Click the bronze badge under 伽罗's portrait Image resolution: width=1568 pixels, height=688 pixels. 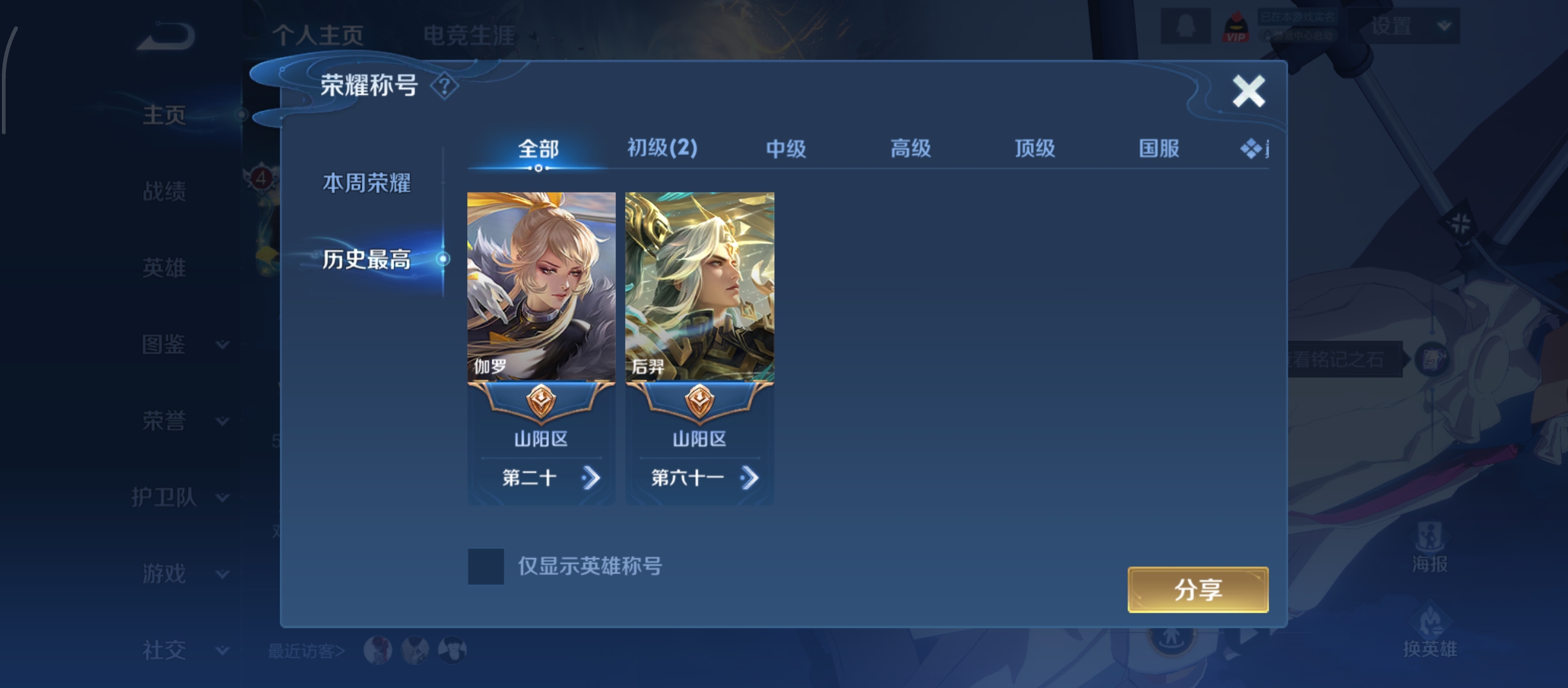(541, 401)
